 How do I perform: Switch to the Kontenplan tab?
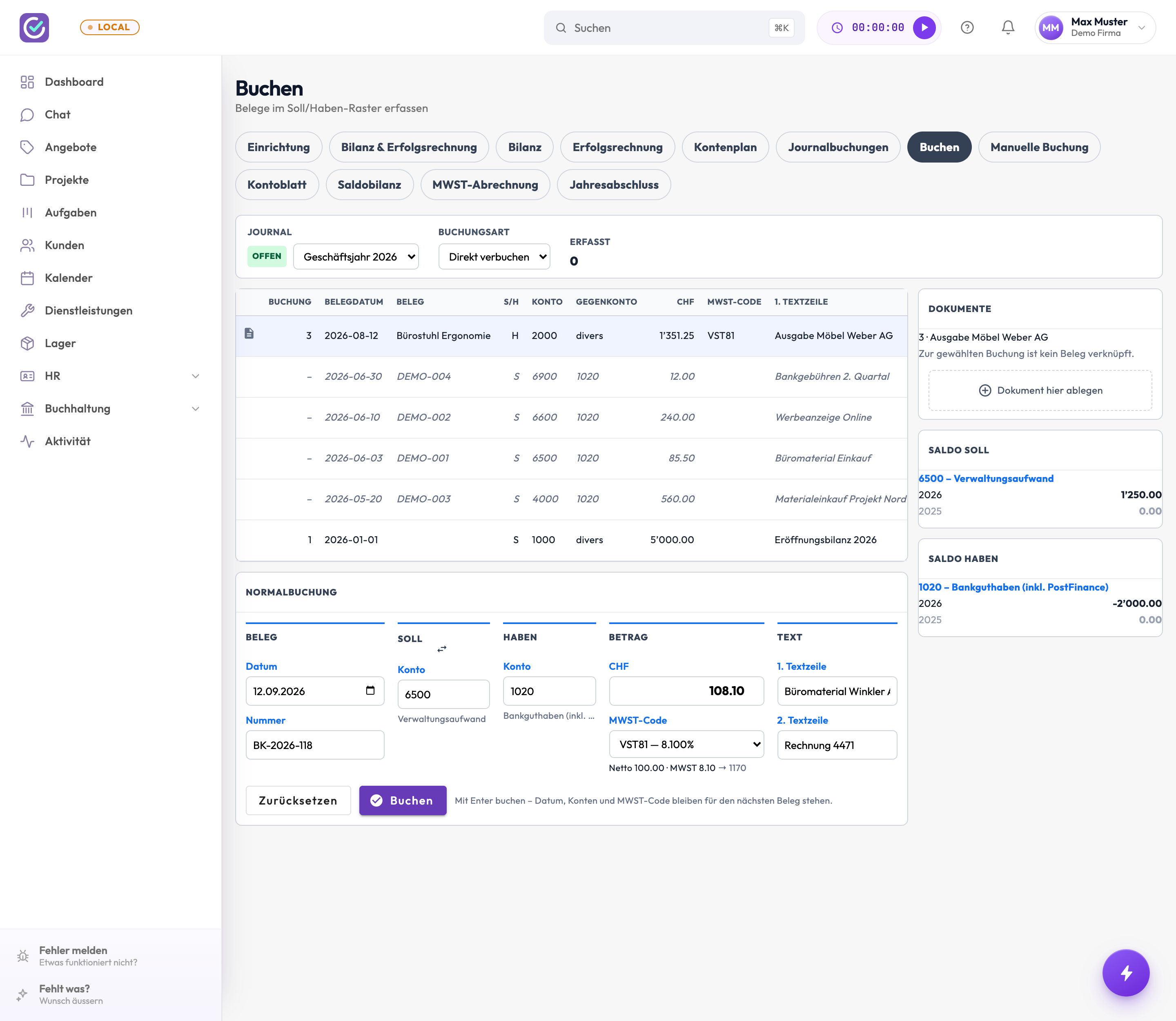725,147
